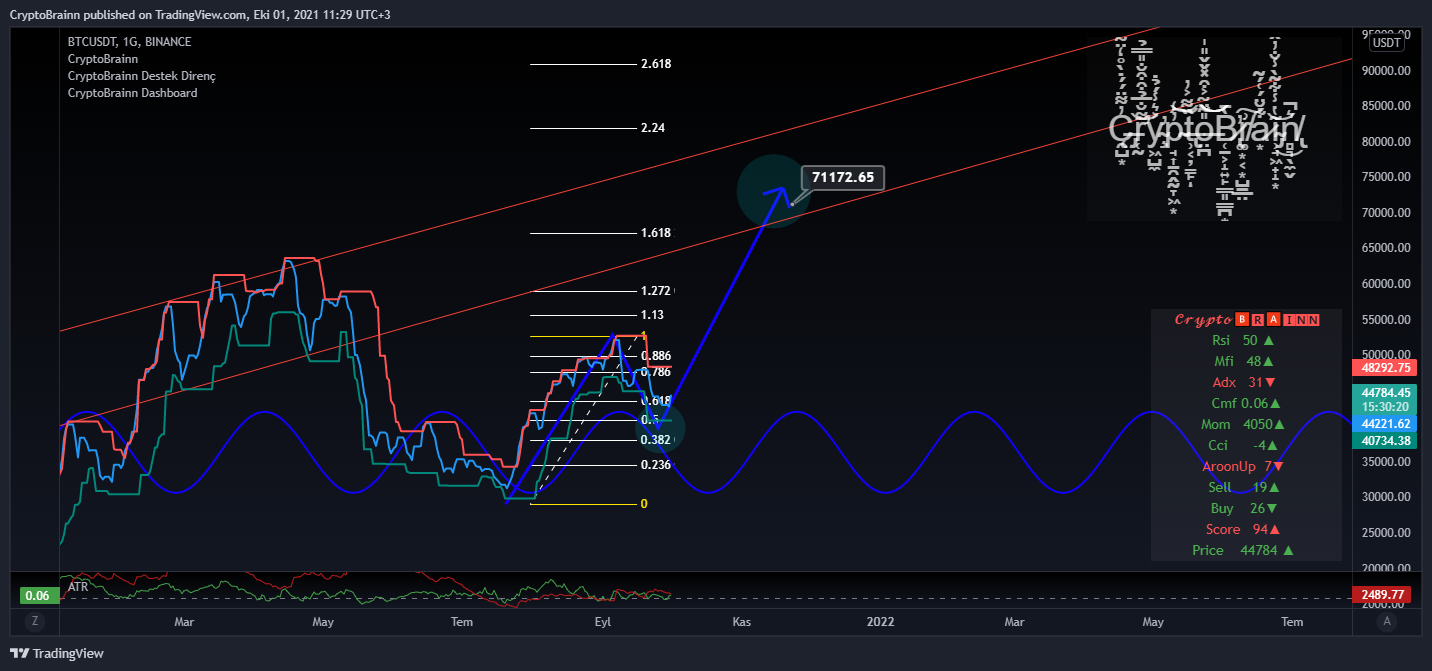Viewport: 1432px width, 671px height.
Task: Click the Cci -4 row in the dashboard
Action: tap(1245, 445)
